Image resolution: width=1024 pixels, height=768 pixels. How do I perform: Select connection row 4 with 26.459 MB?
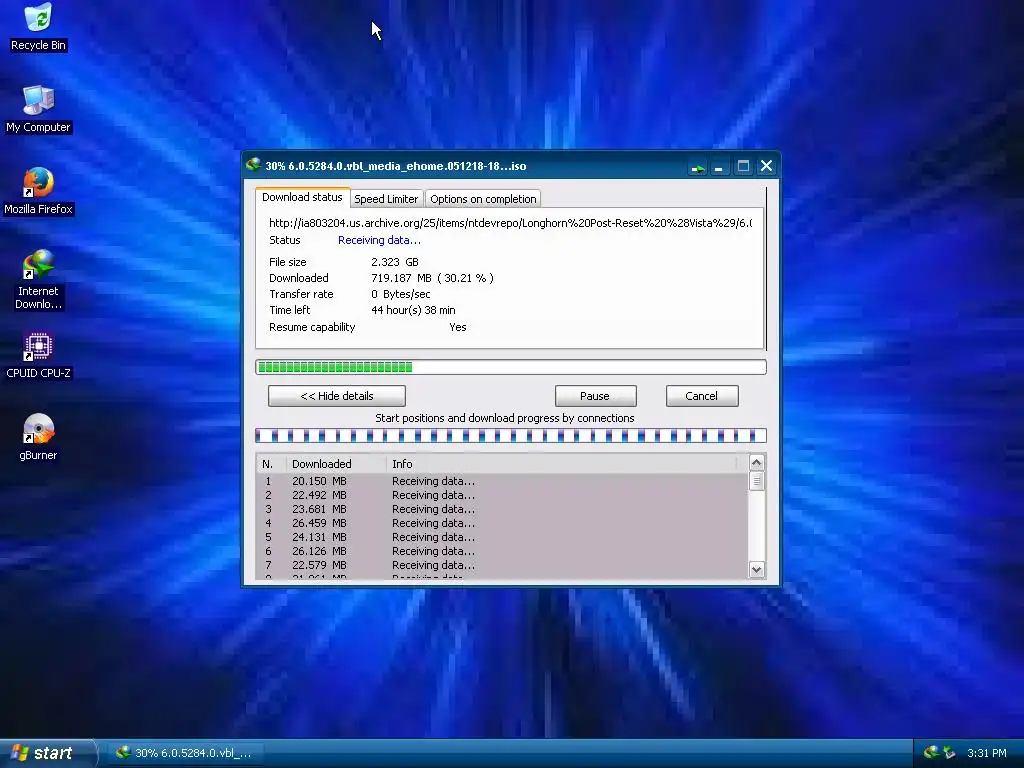(x=502, y=523)
